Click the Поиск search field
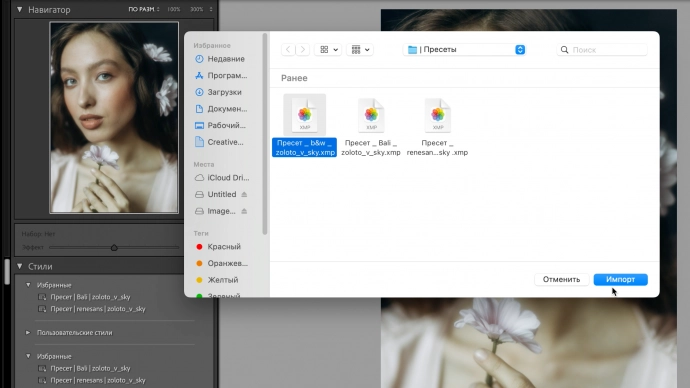This screenshot has width=690, height=388. tap(602, 50)
